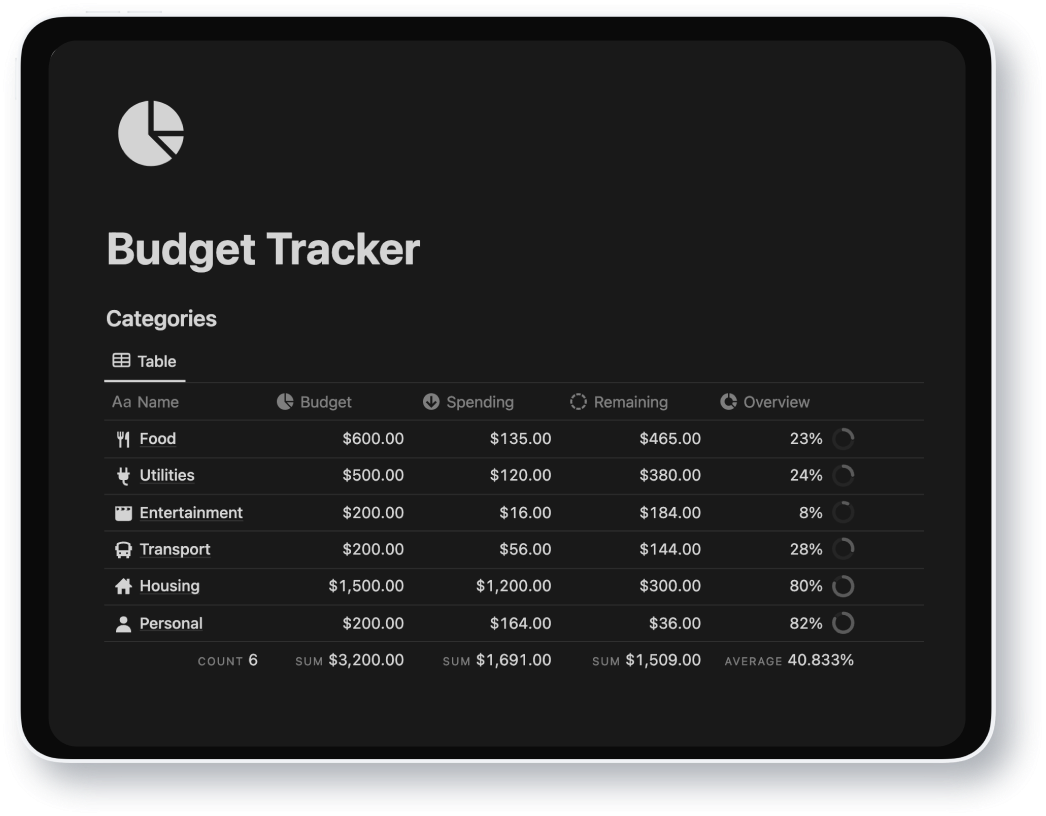Click the Utilities remaining cell $380.00

[670, 476]
